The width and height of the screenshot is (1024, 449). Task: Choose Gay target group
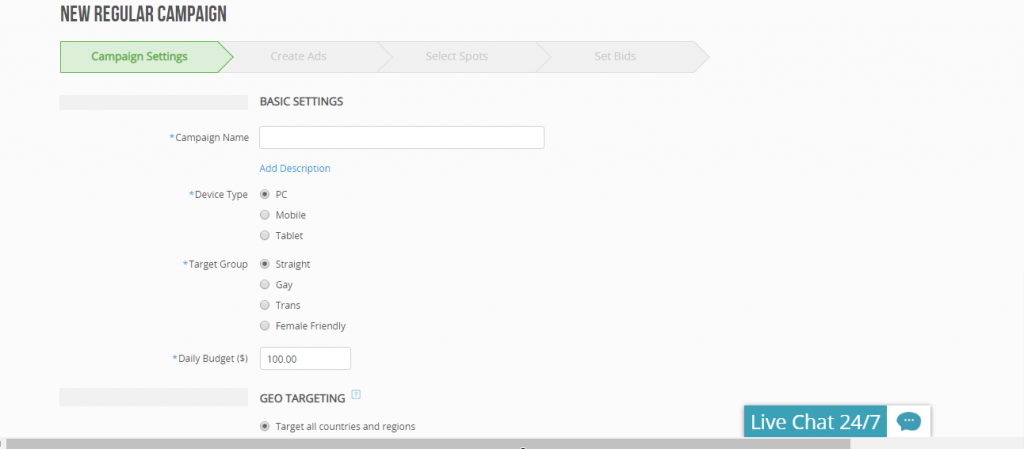click(x=264, y=285)
